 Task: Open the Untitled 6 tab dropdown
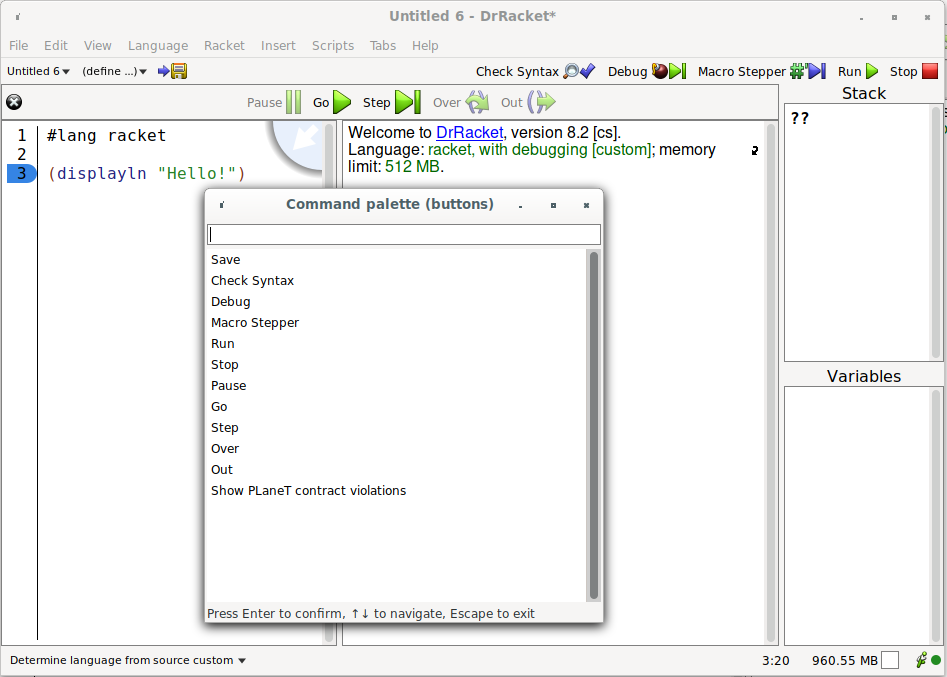[x=38, y=71]
